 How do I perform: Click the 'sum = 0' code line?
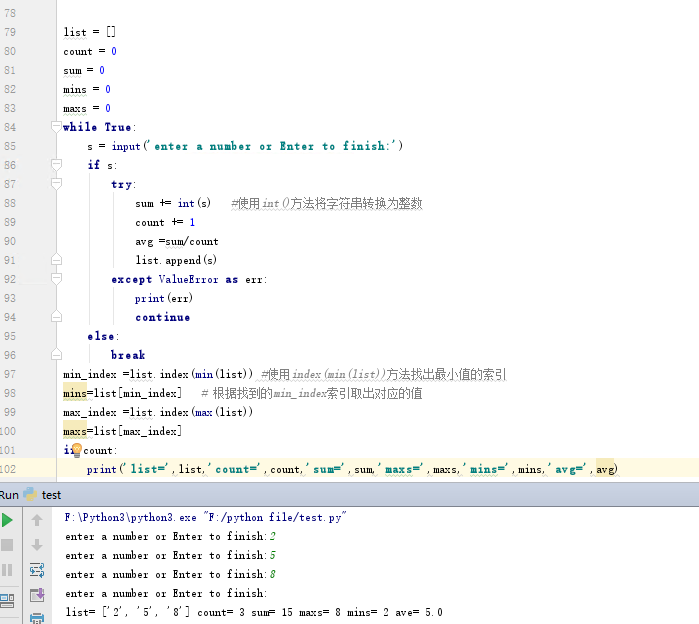pyautogui.click(x=84, y=70)
